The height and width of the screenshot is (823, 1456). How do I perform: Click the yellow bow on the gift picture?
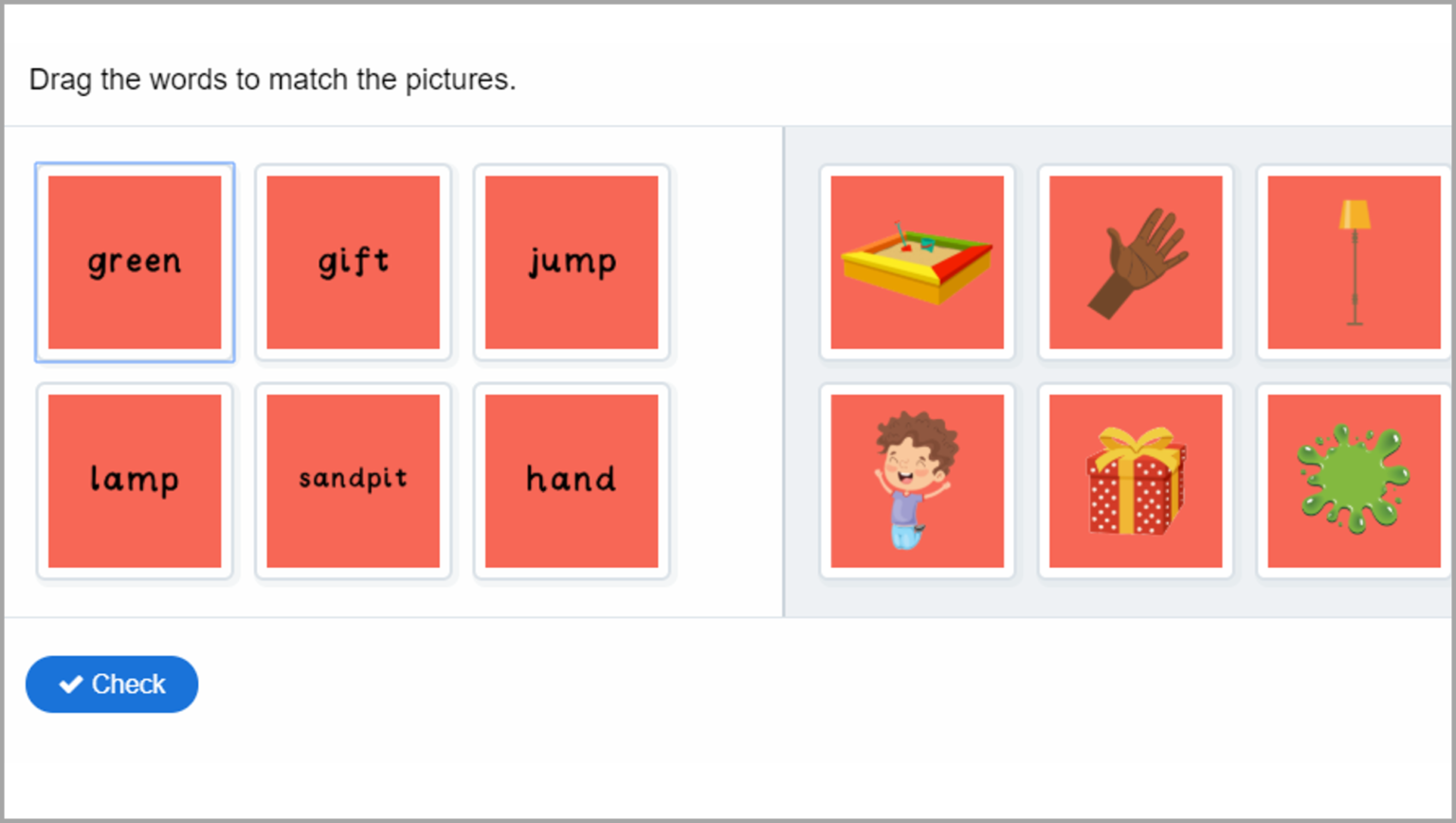1134,438
